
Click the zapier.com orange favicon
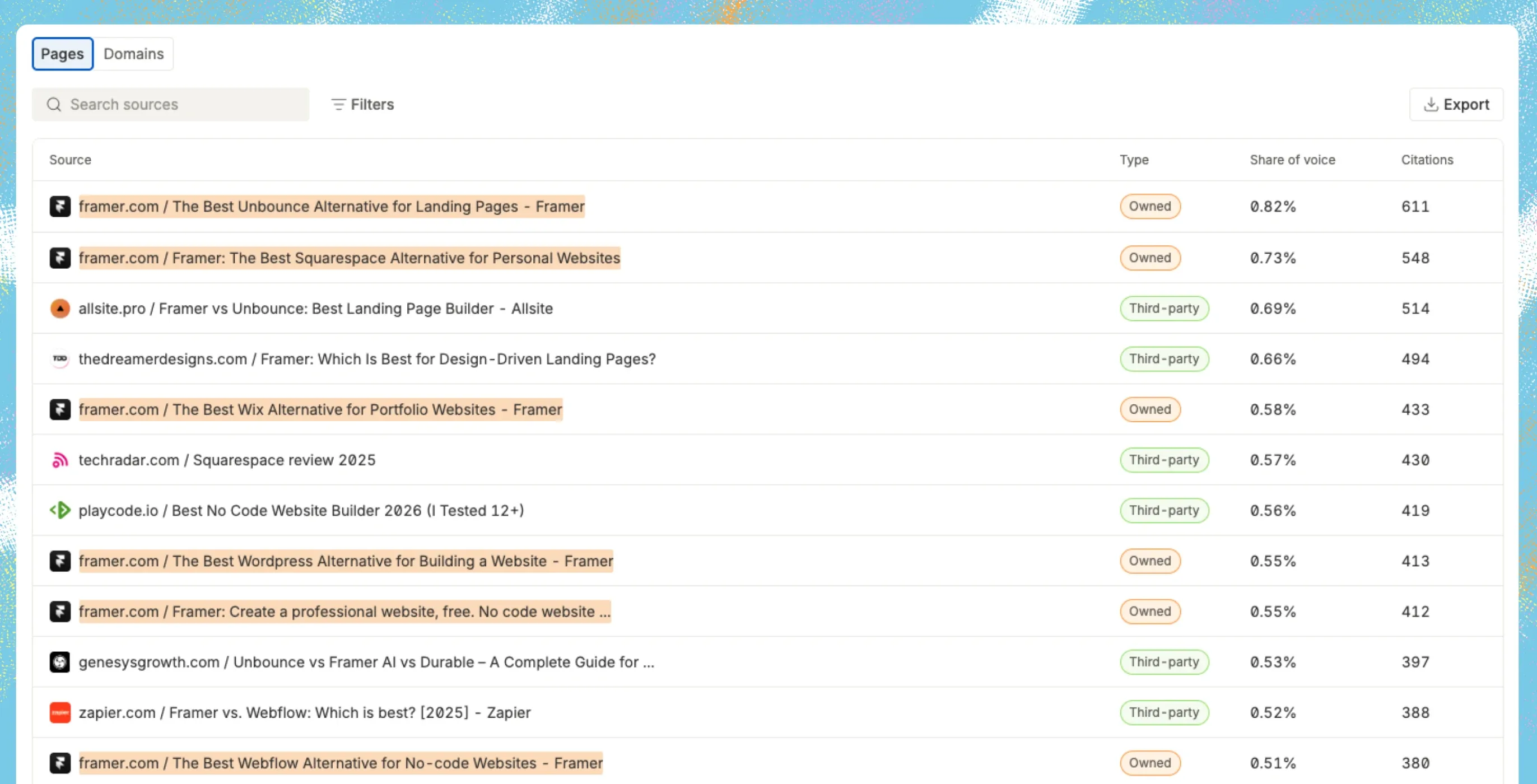coord(60,712)
